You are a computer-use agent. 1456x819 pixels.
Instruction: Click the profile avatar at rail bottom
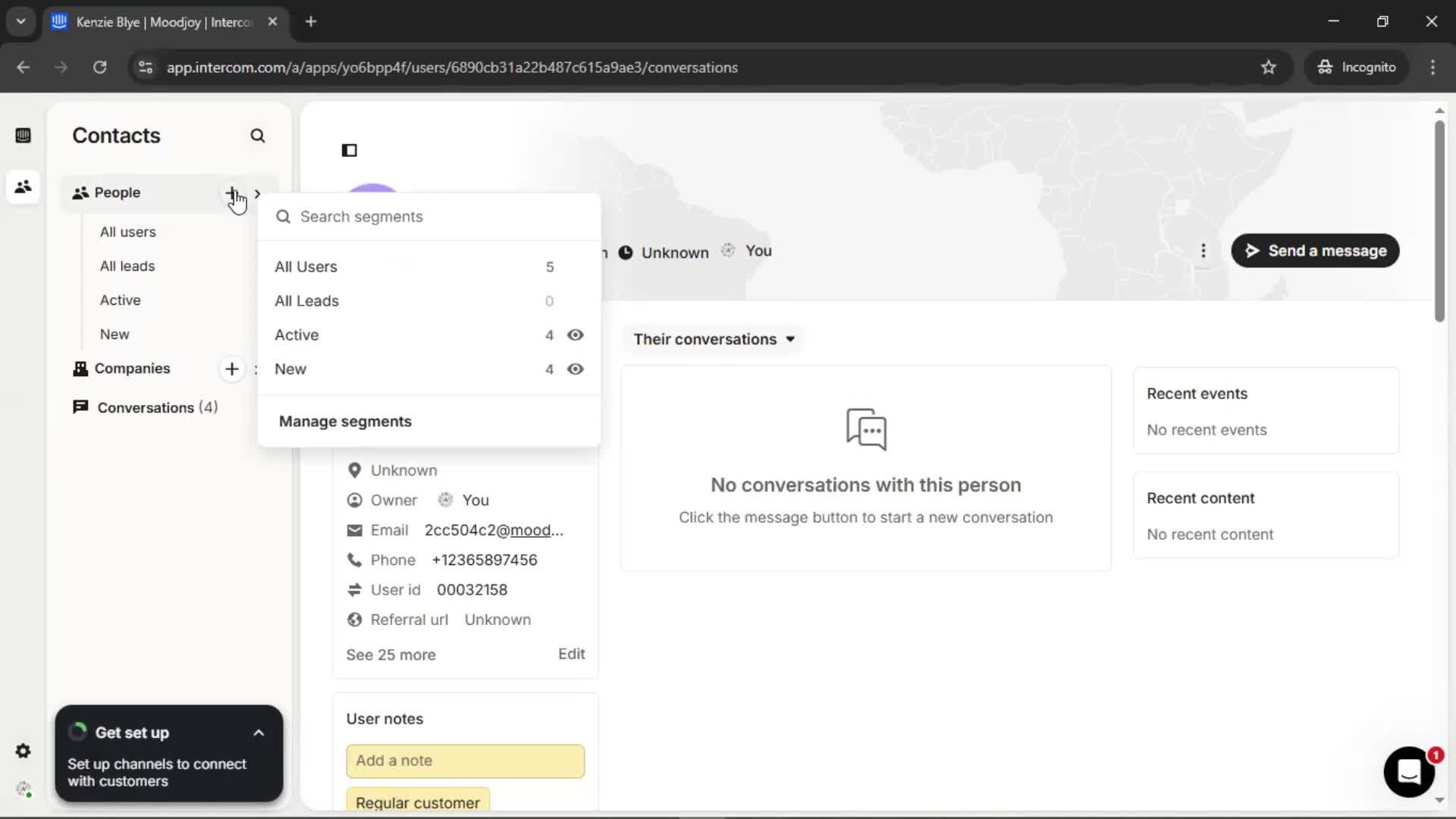point(23,789)
